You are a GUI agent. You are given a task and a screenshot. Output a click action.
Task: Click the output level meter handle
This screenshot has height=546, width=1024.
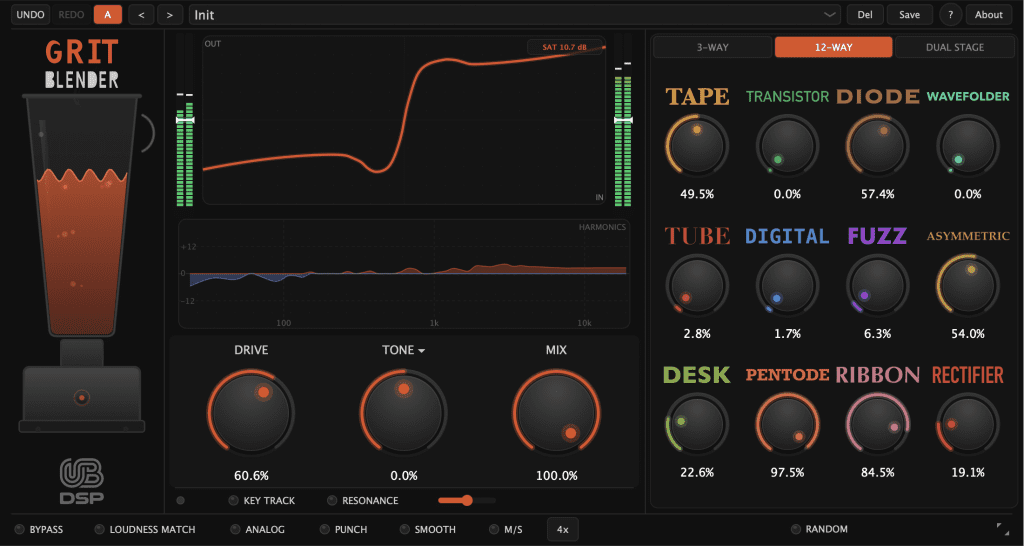(x=623, y=120)
